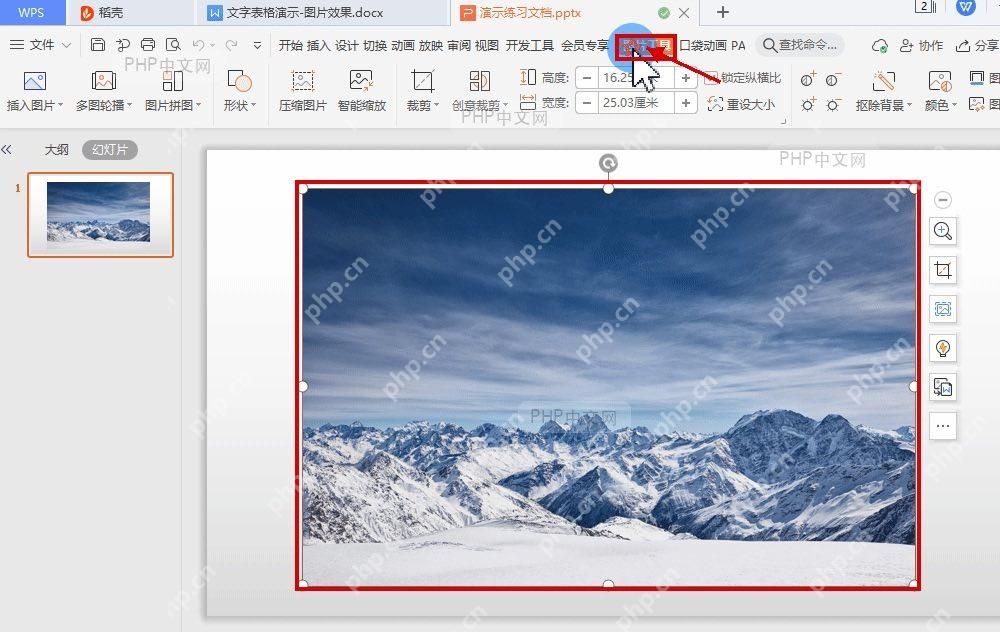Viewport: 1000px width, 632px height.
Task: Open a new tab with the plus button
Action: point(723,12)
